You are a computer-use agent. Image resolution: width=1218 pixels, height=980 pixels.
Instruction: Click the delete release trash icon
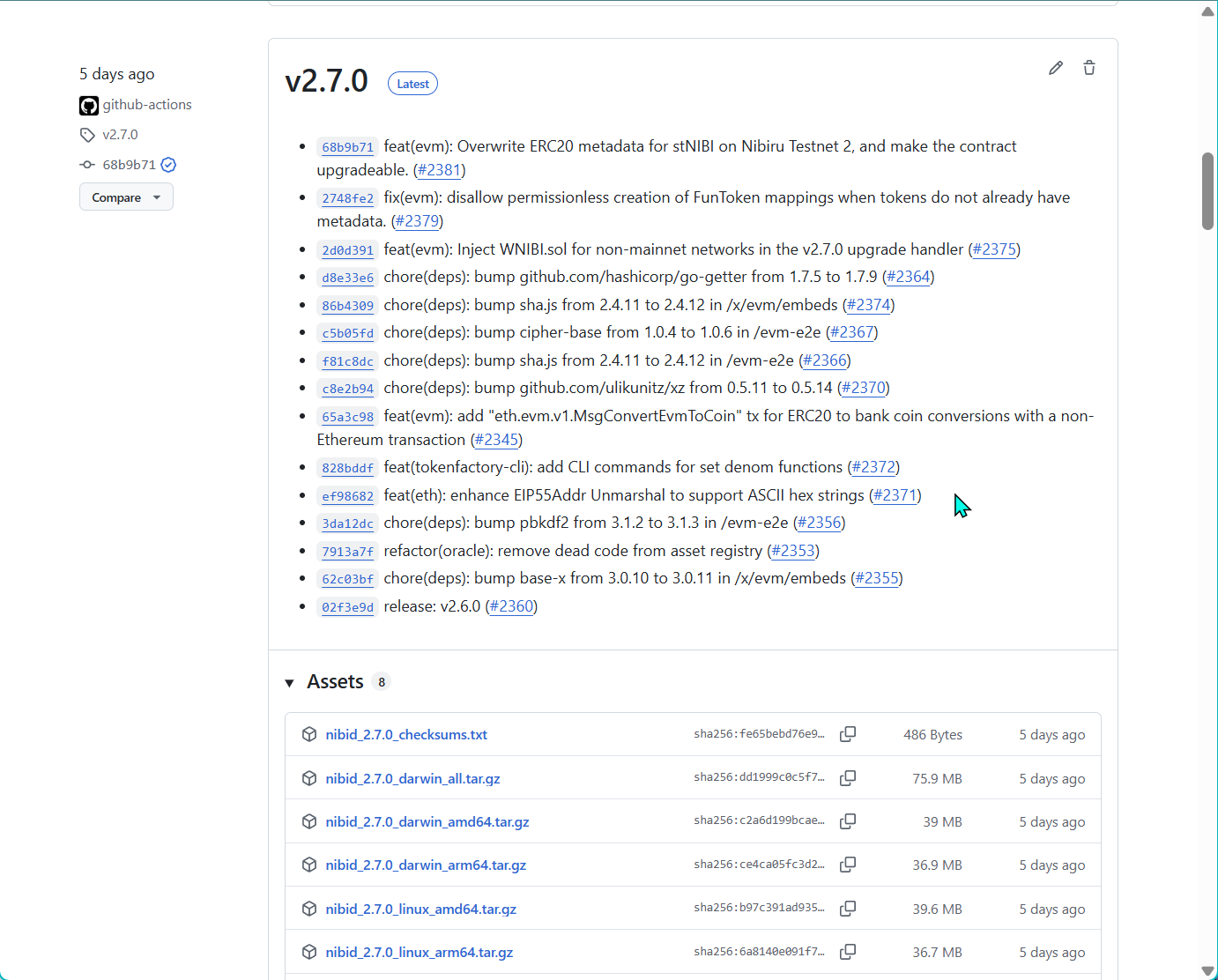1089,68
